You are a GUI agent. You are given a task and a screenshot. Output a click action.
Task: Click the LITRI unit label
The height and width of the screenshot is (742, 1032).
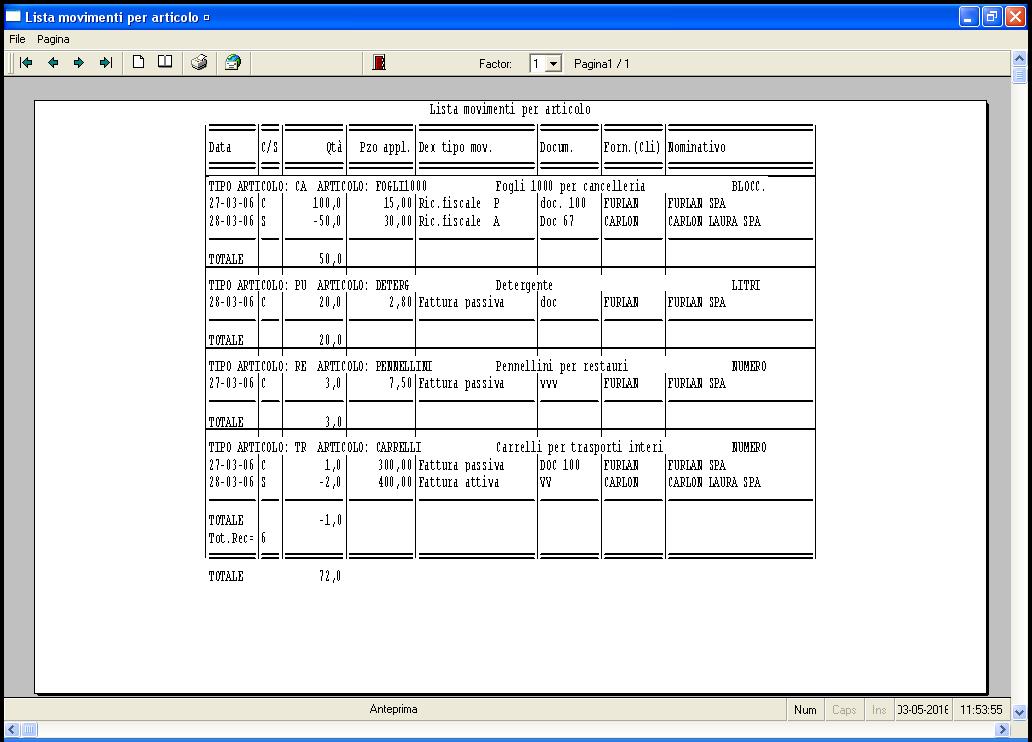click(746, 285)
